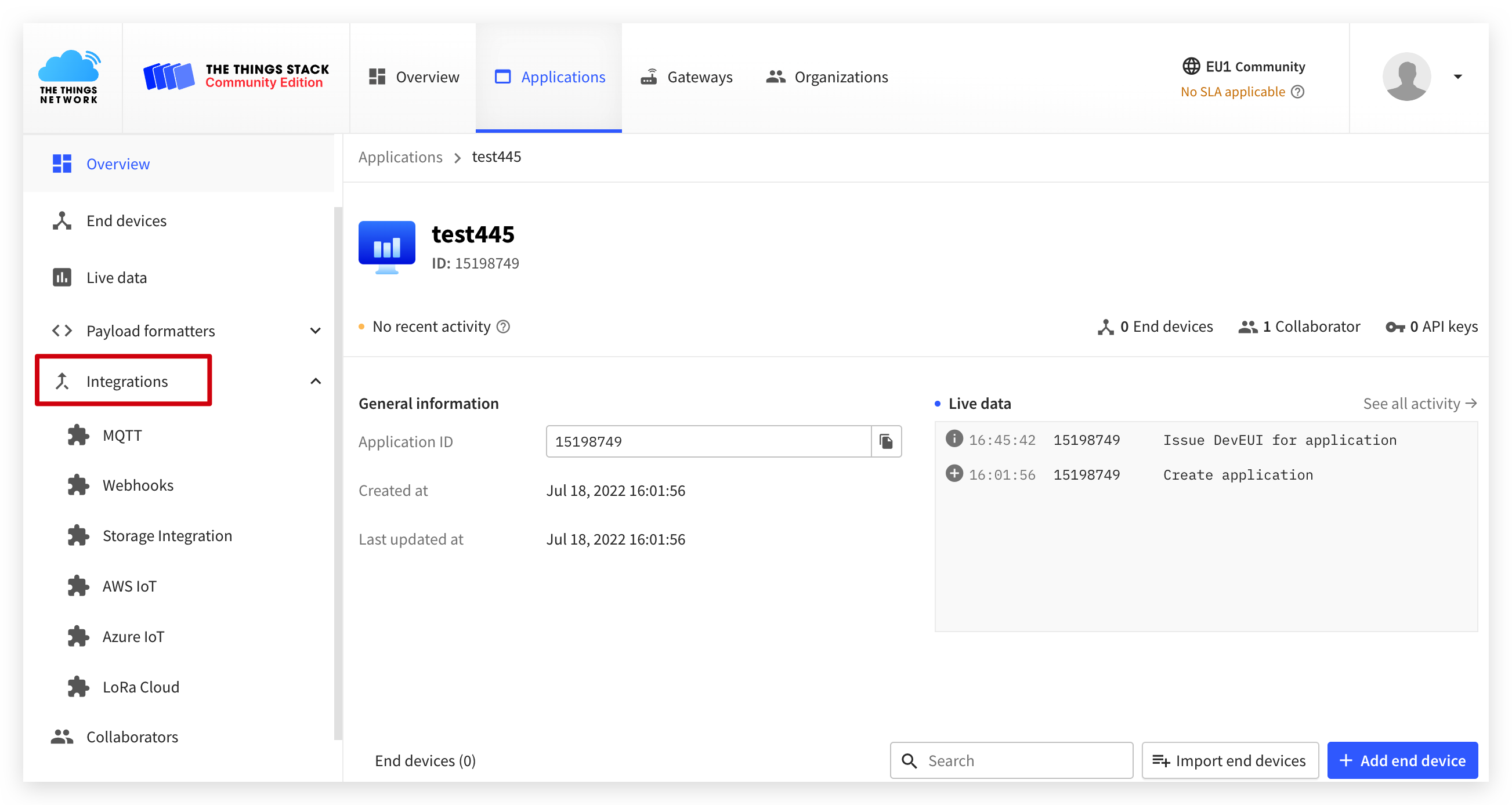The width and height of the screenshot is (1512, 805).
Task: Click the Live data chart icon in sidebar
Action: [x=62, y=278]
